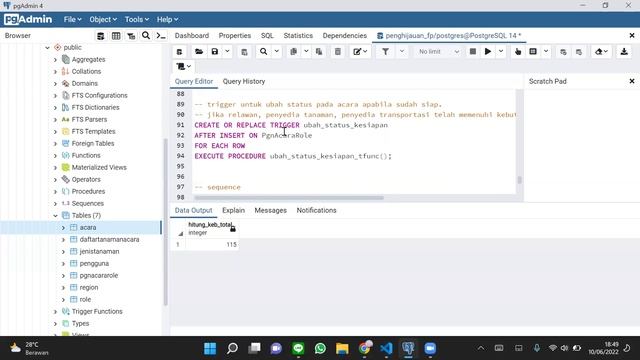Image resolution: width=640 pixels, height=360 pixels.
Task: Switch to the SQL tab
Action: [267, 36]
